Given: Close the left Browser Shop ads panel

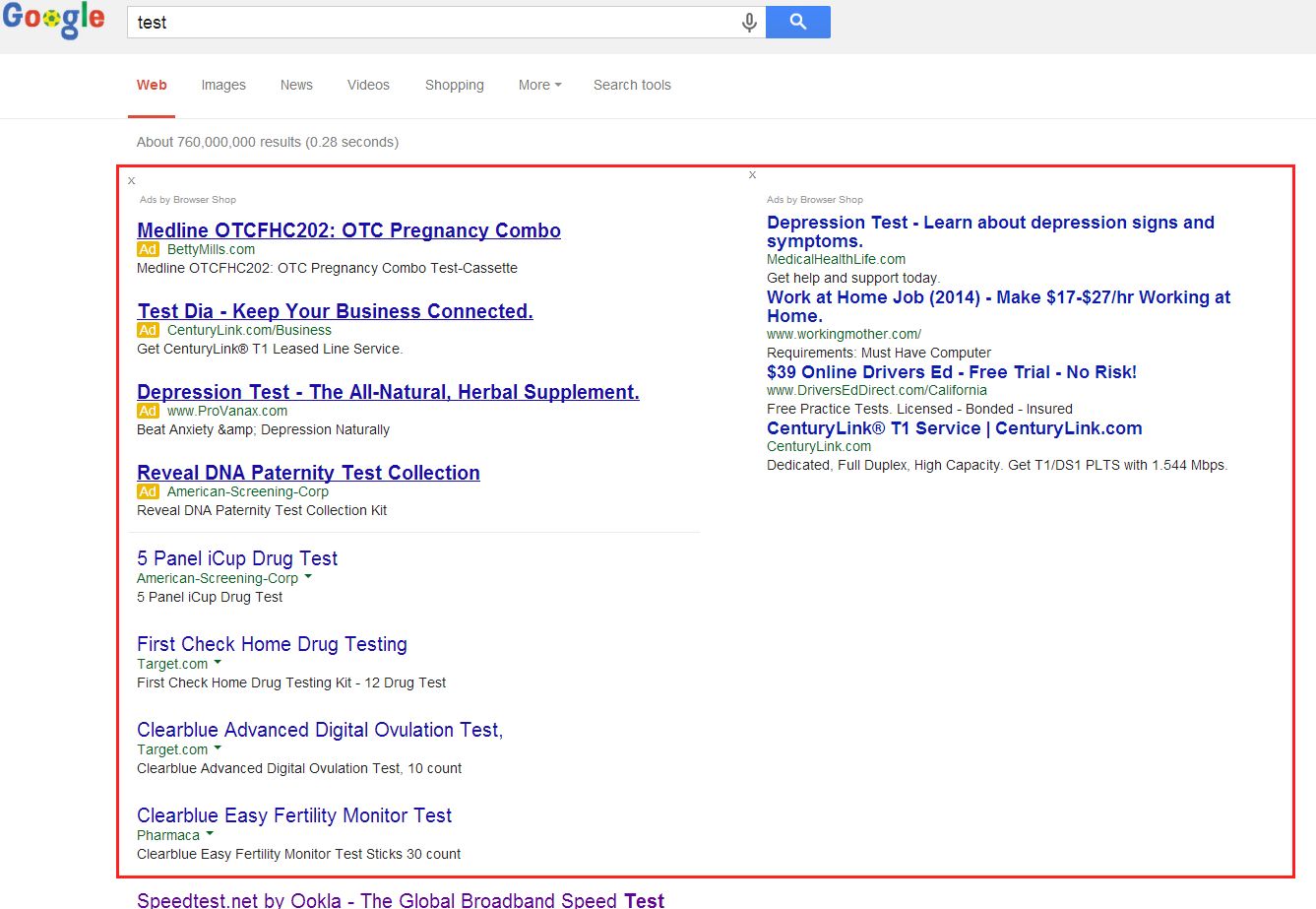Looking at the screenshot, I should (131, 181).
